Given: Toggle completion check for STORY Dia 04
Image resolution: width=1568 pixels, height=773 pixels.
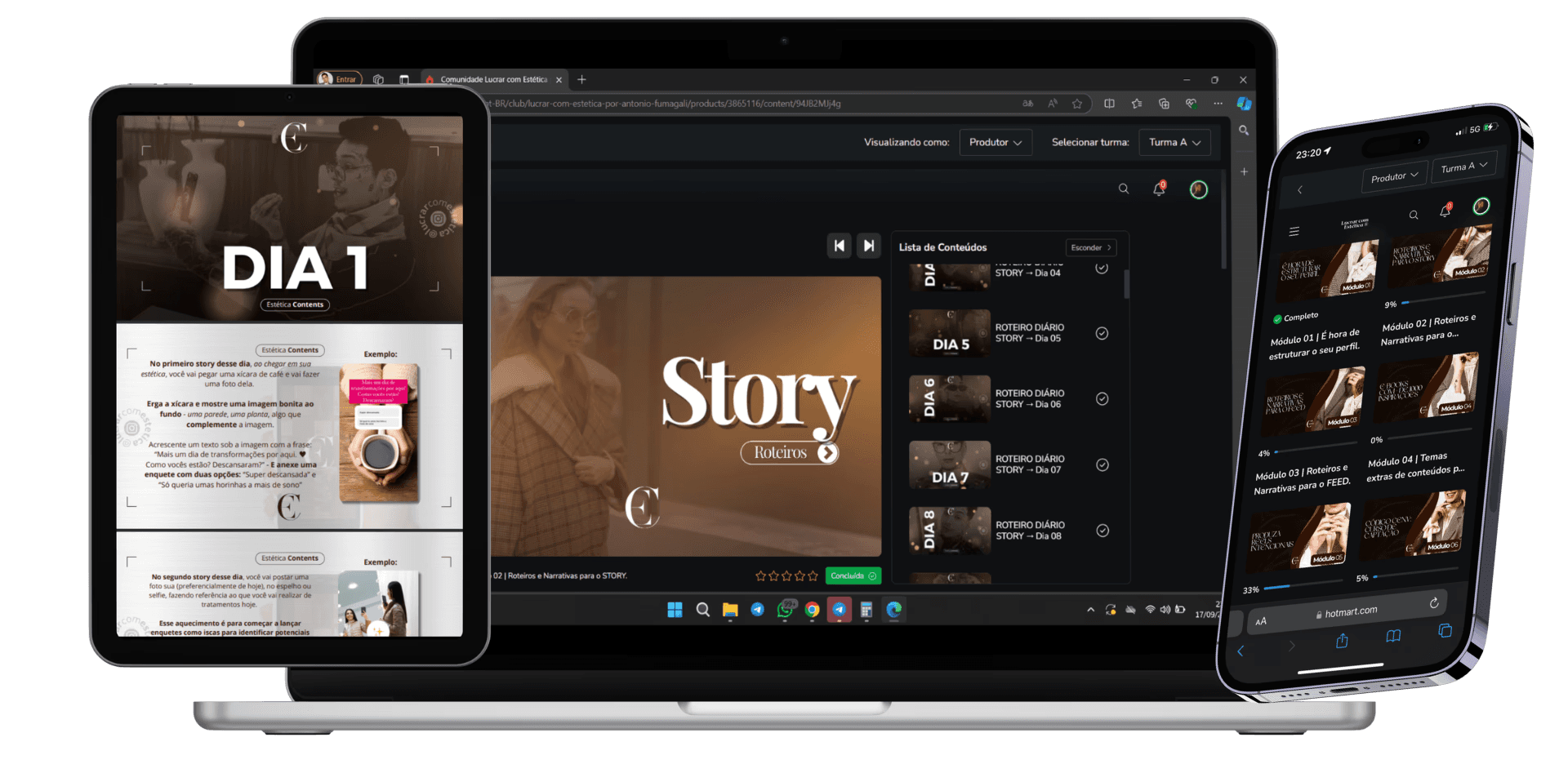Looking at the screenshot, I should click(x=1102, y=269).
